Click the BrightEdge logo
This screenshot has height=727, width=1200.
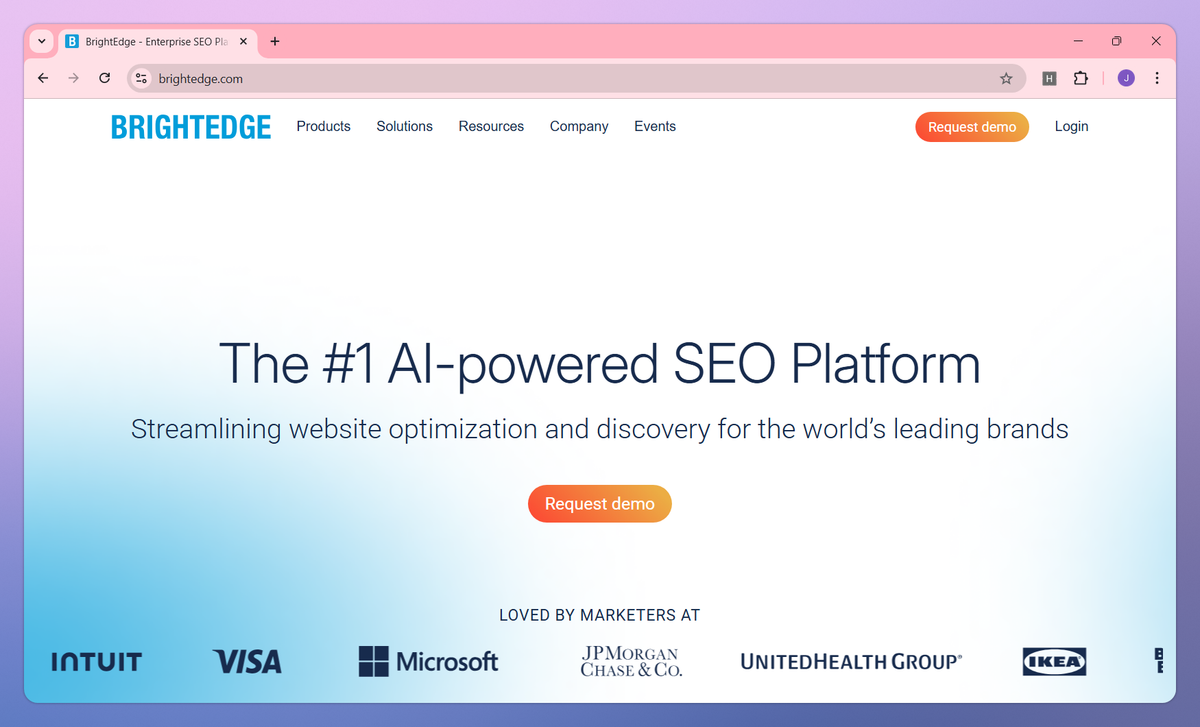[191, 127]
